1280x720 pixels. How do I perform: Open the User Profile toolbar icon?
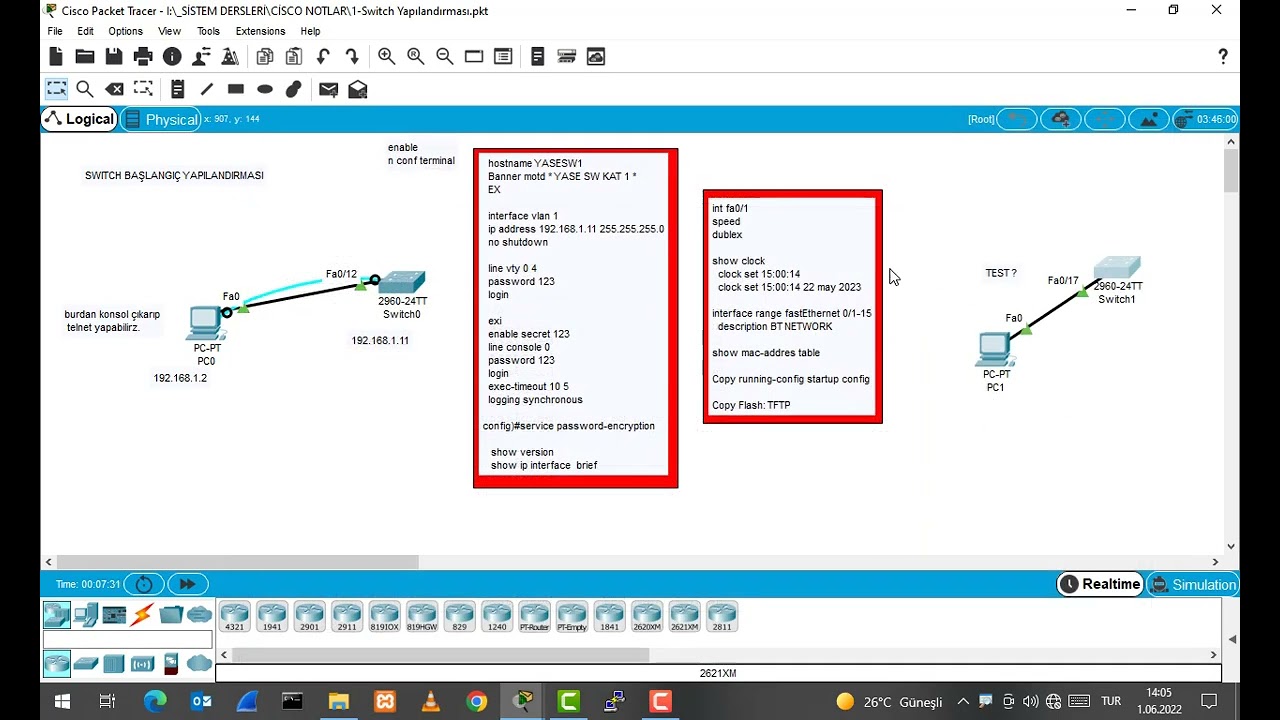[201, 57]
